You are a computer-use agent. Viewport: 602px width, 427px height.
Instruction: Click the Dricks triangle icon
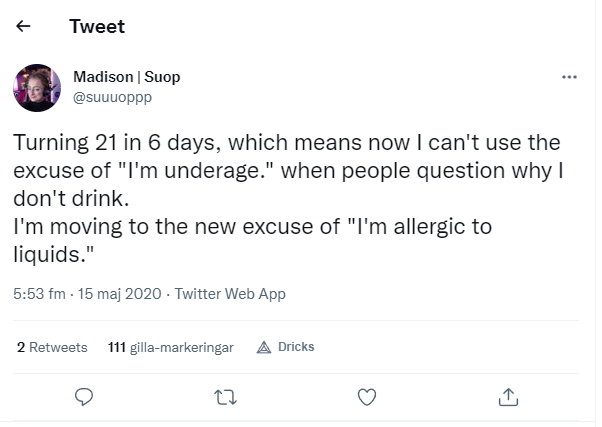click(264, 348)
